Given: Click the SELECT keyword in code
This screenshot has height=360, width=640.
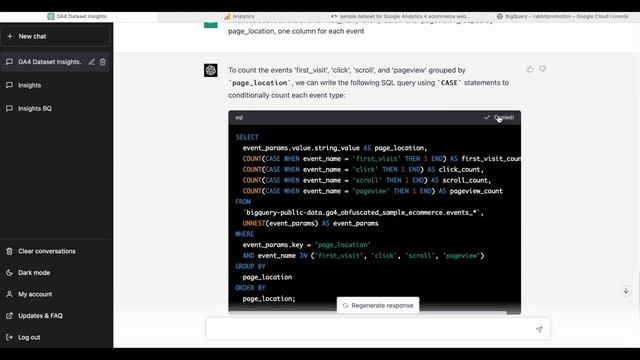Looking at the screenshot, I should [x=247, y=137].
